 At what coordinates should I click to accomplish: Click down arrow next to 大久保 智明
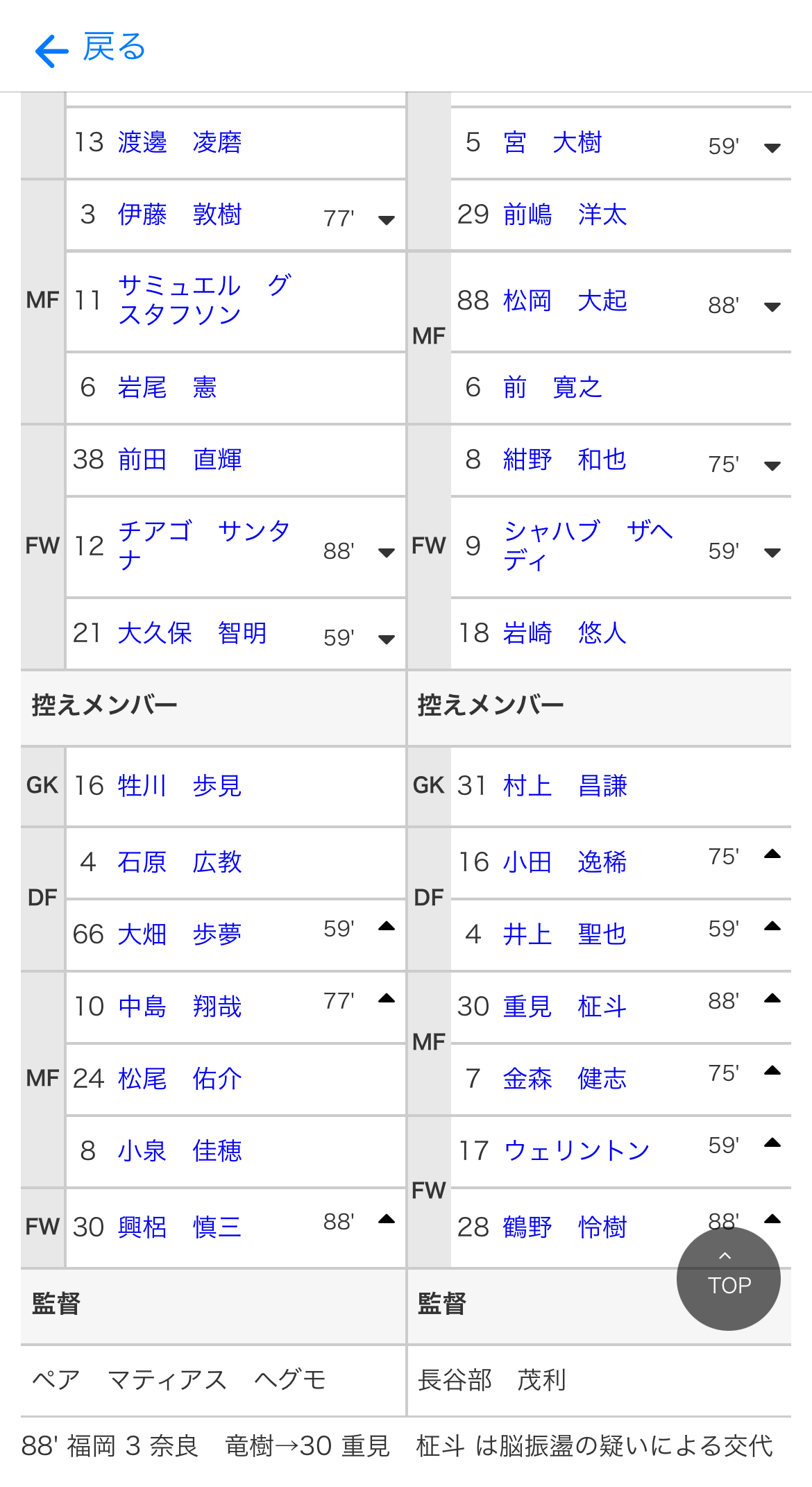tap(387, 639)
